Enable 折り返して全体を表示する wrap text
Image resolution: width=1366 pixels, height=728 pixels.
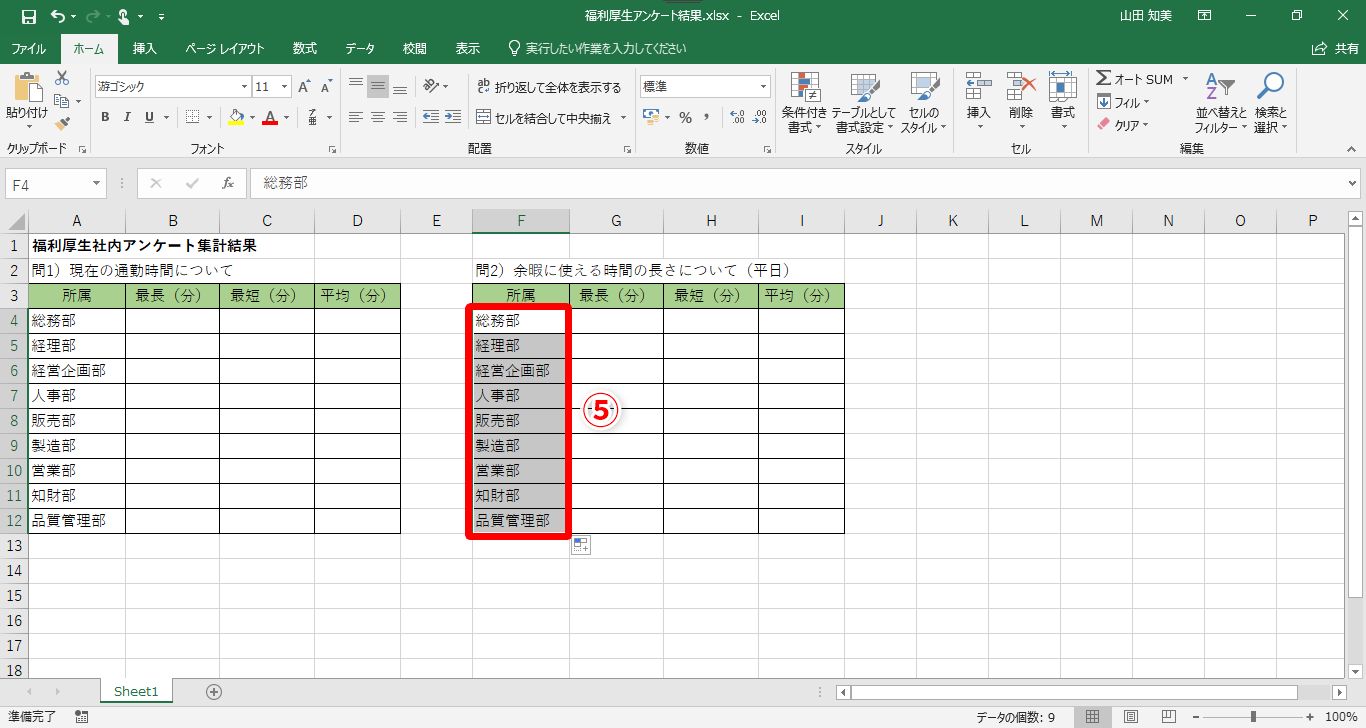pos(549,87)
